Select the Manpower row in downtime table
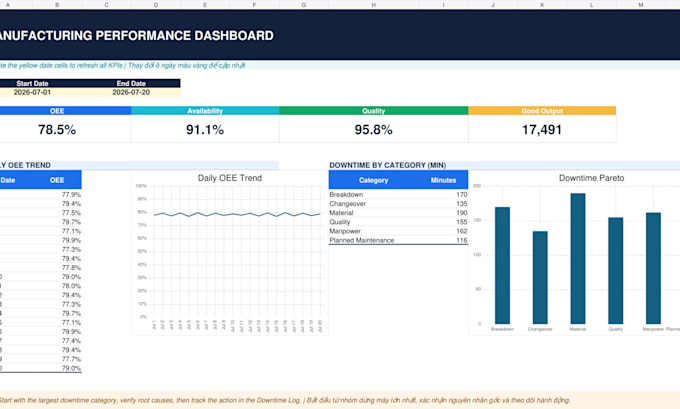Viewport: 680px width, 409px height. [x=398, y=231]
